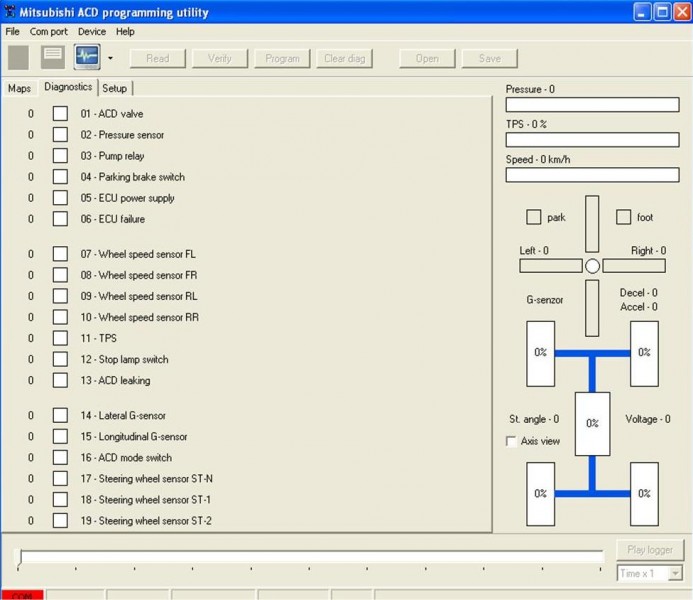Toggle the 18 - Steering wheel sensor ST-1 checkbox

pos(60,499)
